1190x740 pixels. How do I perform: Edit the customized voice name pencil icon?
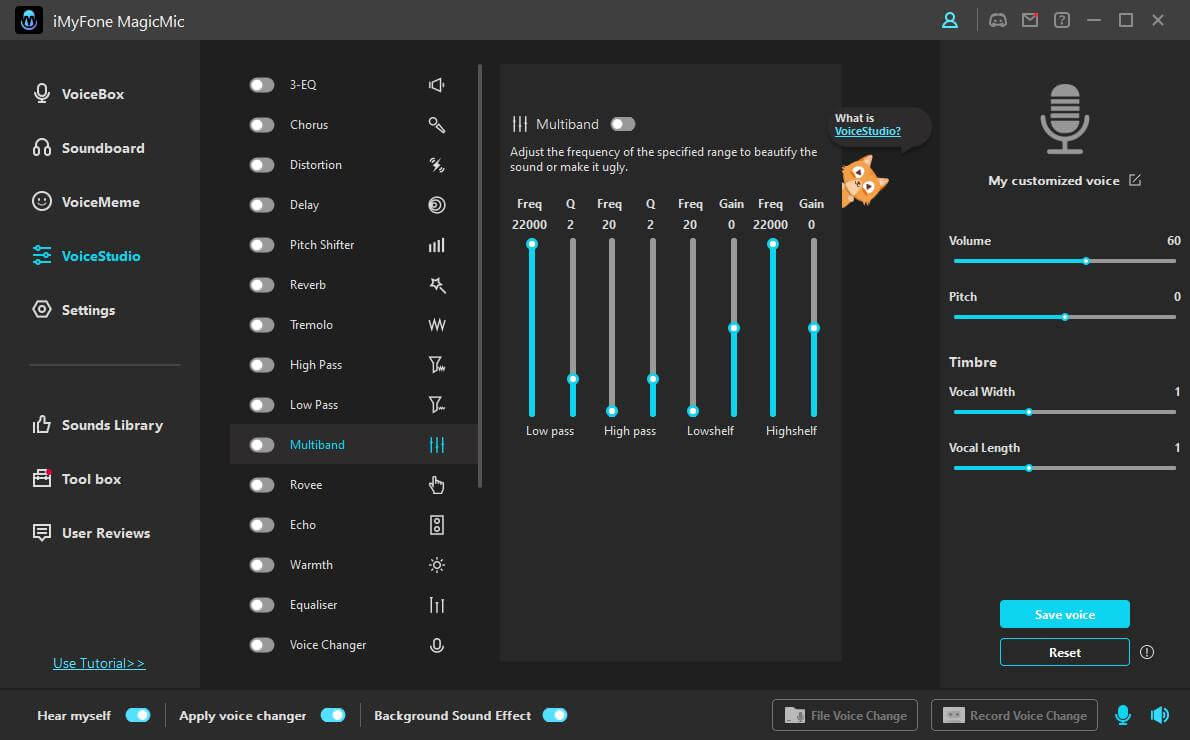[x=1135, y=181]
